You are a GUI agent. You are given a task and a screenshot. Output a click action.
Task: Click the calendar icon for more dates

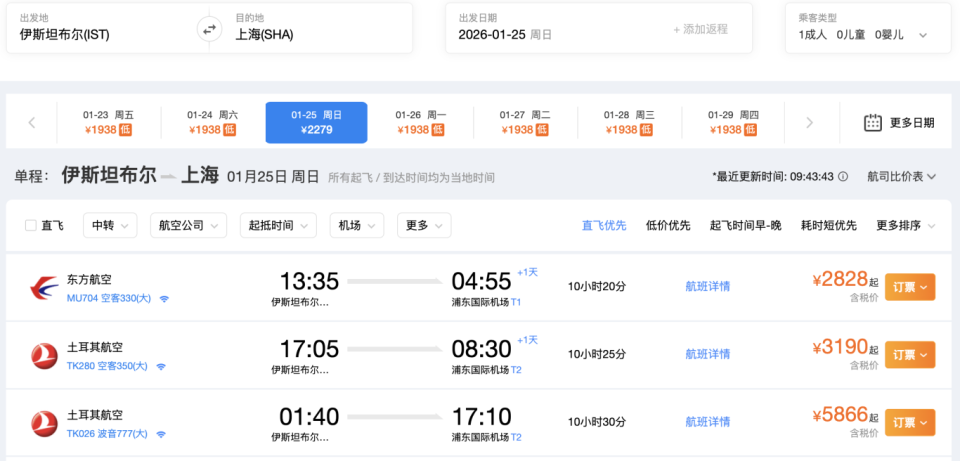tap(872, 123)
